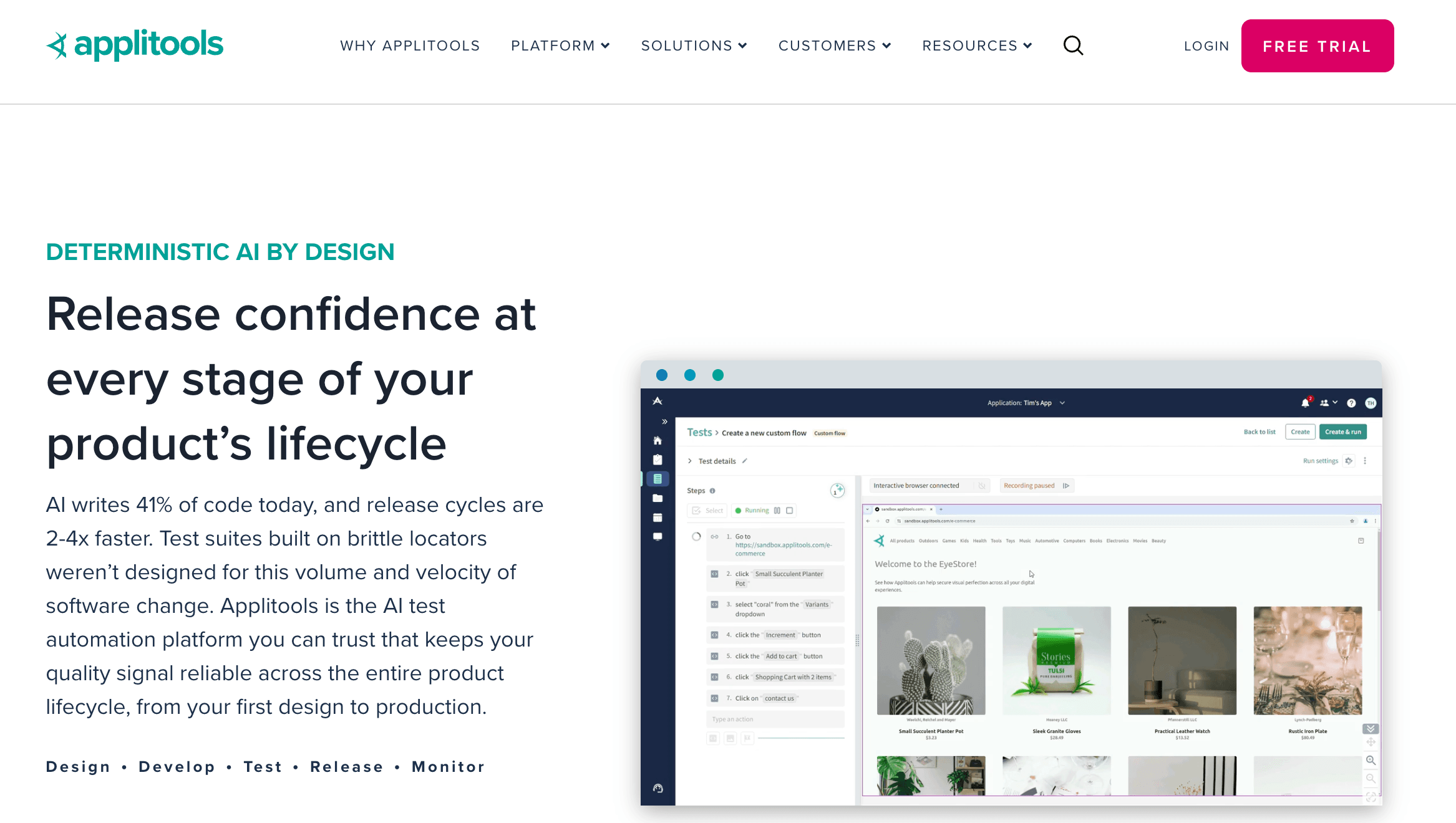Click the collapse double-chevron above move icon

(1371, 728)
